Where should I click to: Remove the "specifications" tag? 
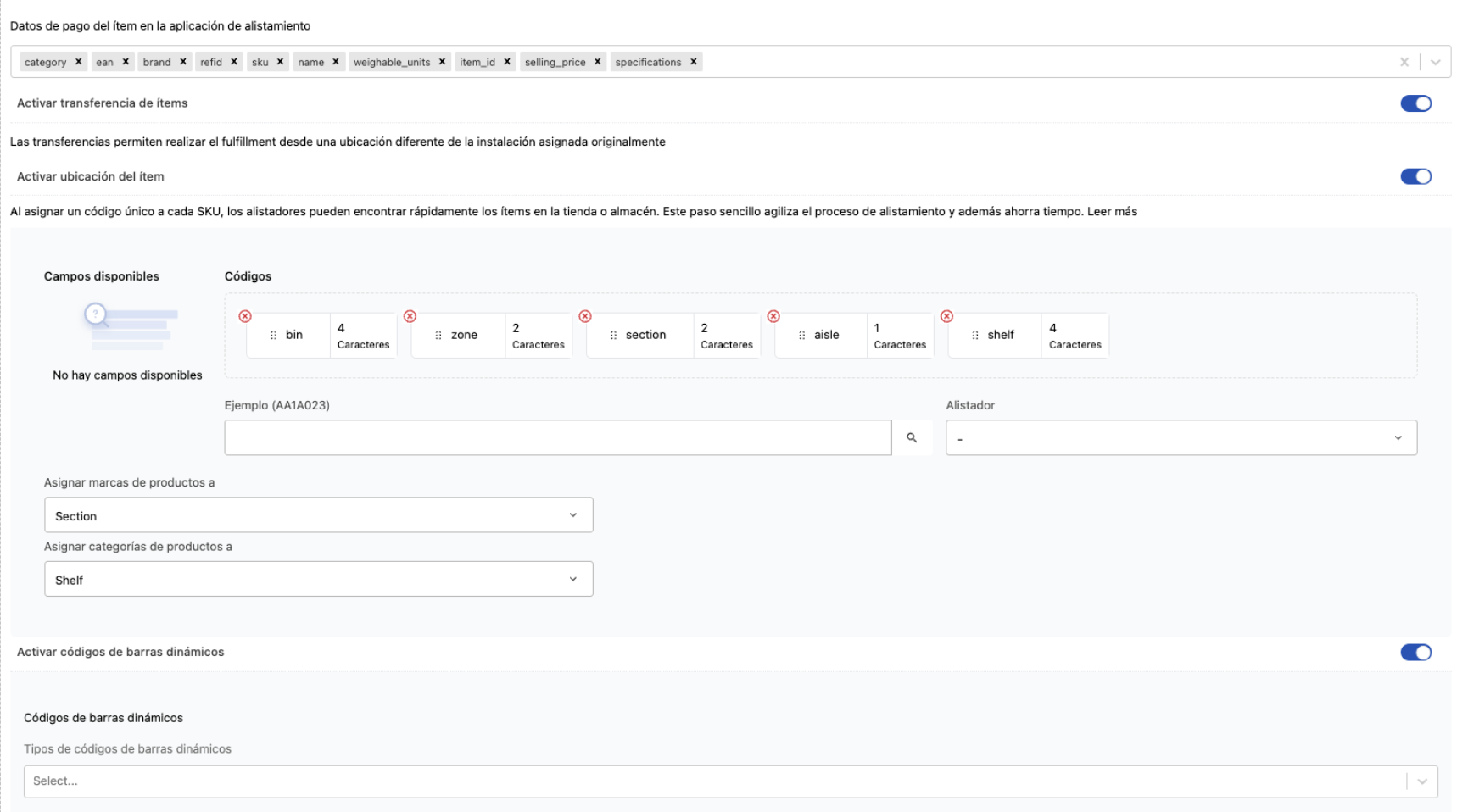click(695, 61)
